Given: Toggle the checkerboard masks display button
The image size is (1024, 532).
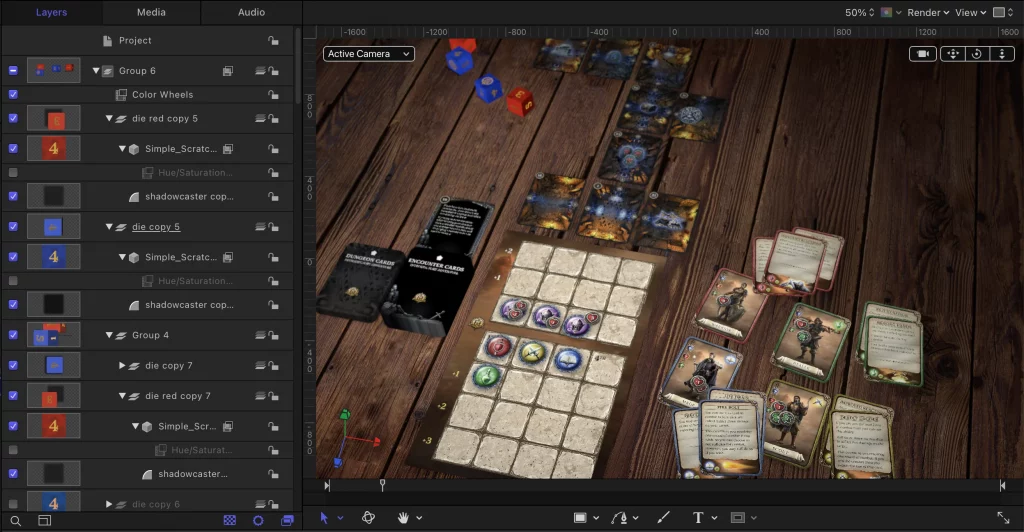Looking at the screenshot, I should point(230,520).
